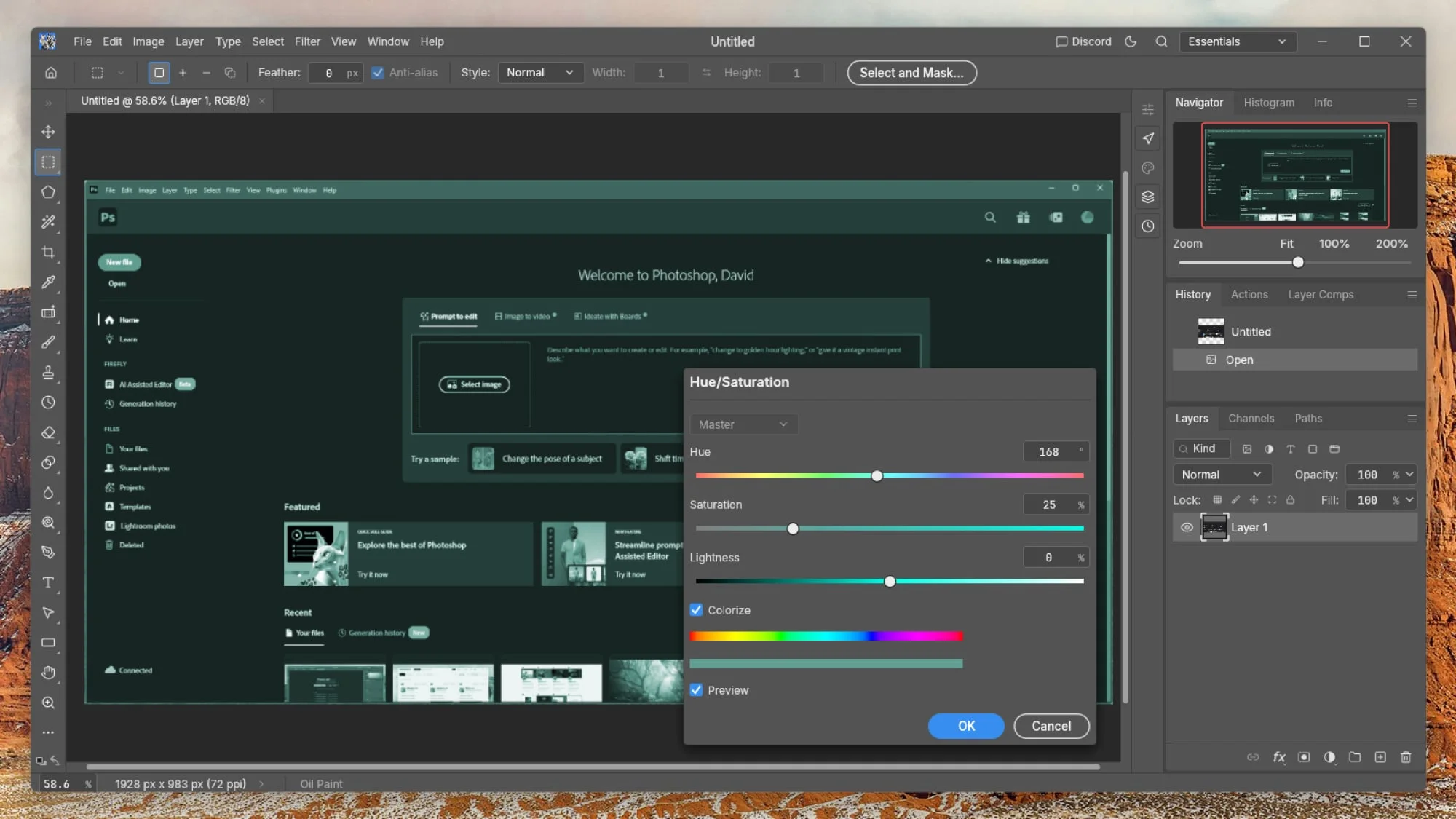Image resolution: width=1456 pixels, height=819 pixels.
Task: Switch to the Channels tab
Action: [1251, 419]
